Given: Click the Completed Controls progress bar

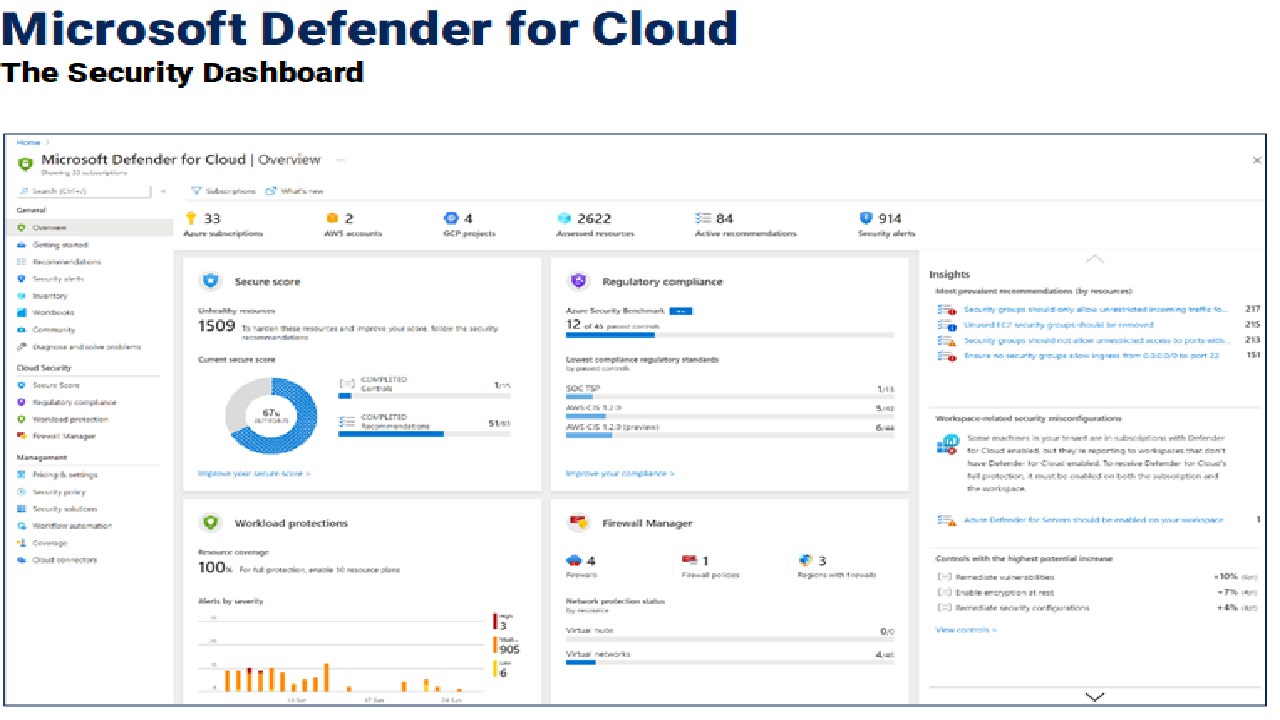Looking at the screenshot, I should pyautogui.click(x=424, y=395).
